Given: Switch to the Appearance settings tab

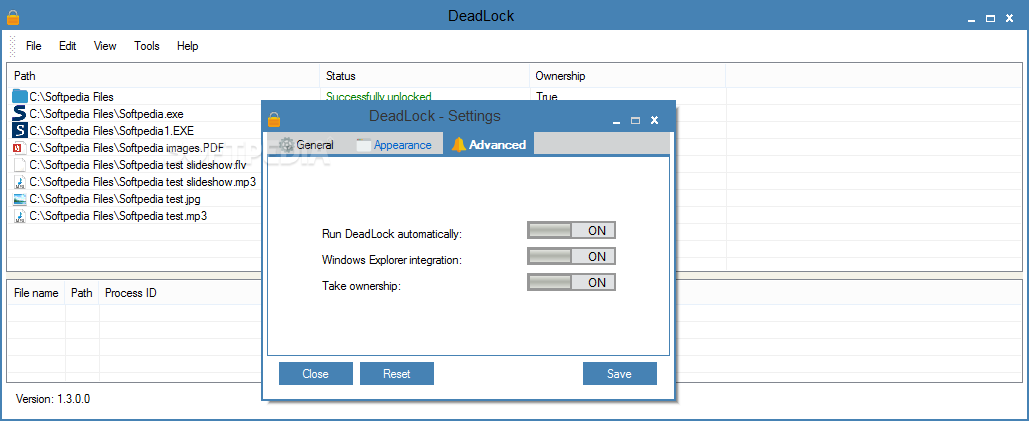Looking at the screenshot, I should pyautogui.click(x=394, y=145).
